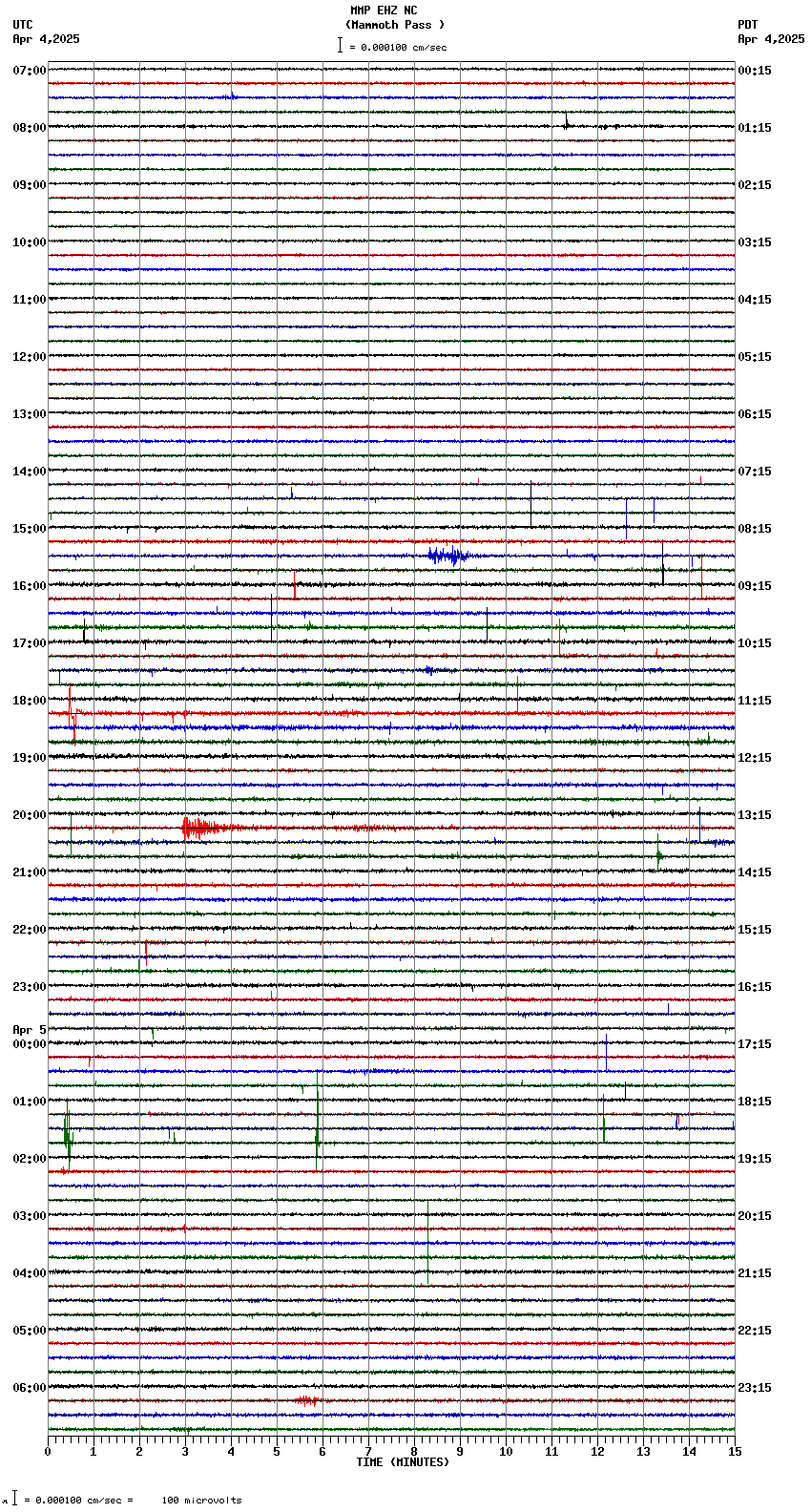This screenshot has width=811, height=1512.
Task: Click the minute 5 tick label on x-axis
Action: 277,1452
